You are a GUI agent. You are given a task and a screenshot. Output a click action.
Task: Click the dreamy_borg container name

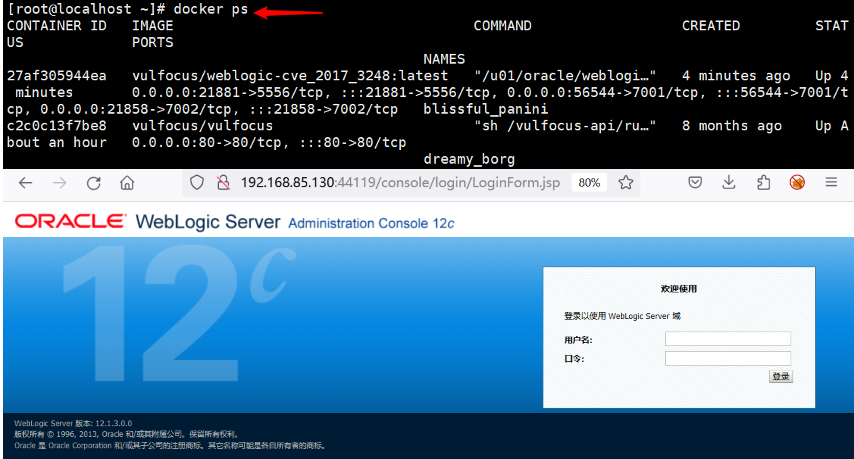[469, 160]
